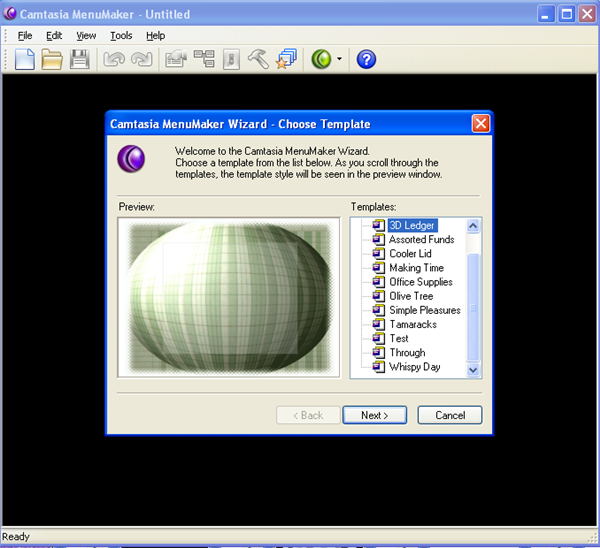Click the icon beside Olive Tree template
600x548 pixels.
click(x=378, y=296)
